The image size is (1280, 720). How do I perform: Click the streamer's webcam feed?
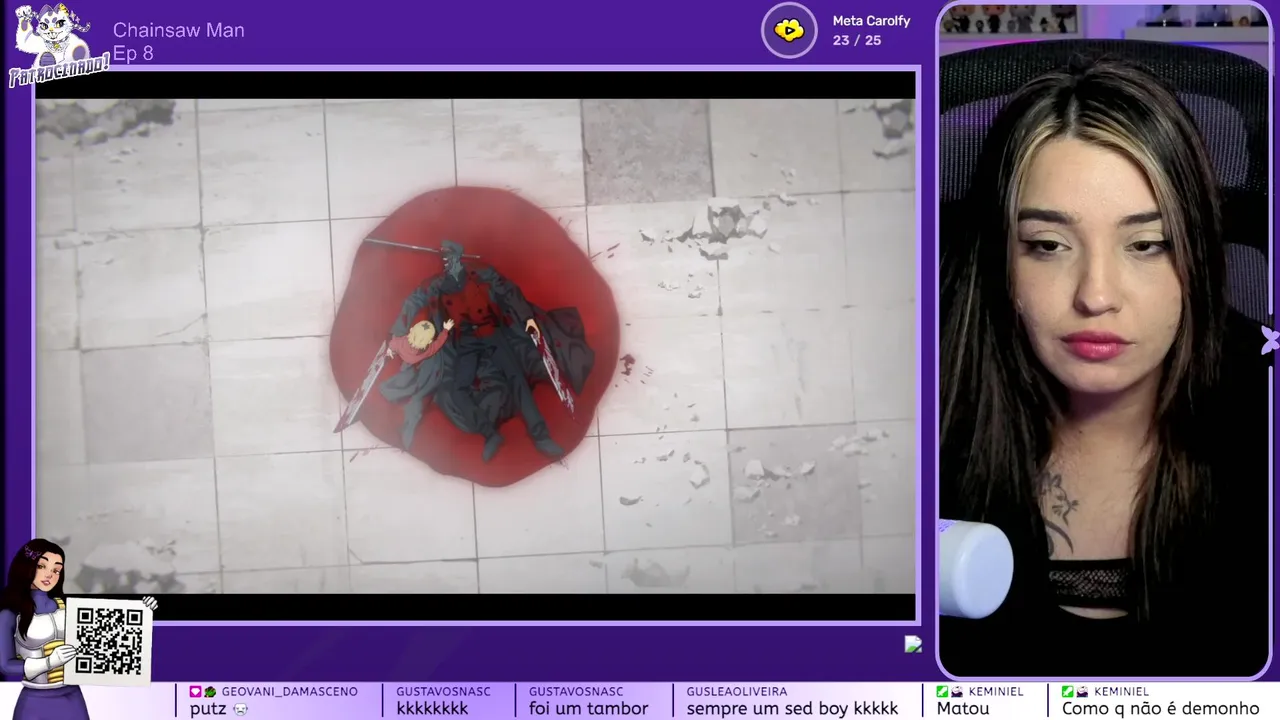point(1106,340)
